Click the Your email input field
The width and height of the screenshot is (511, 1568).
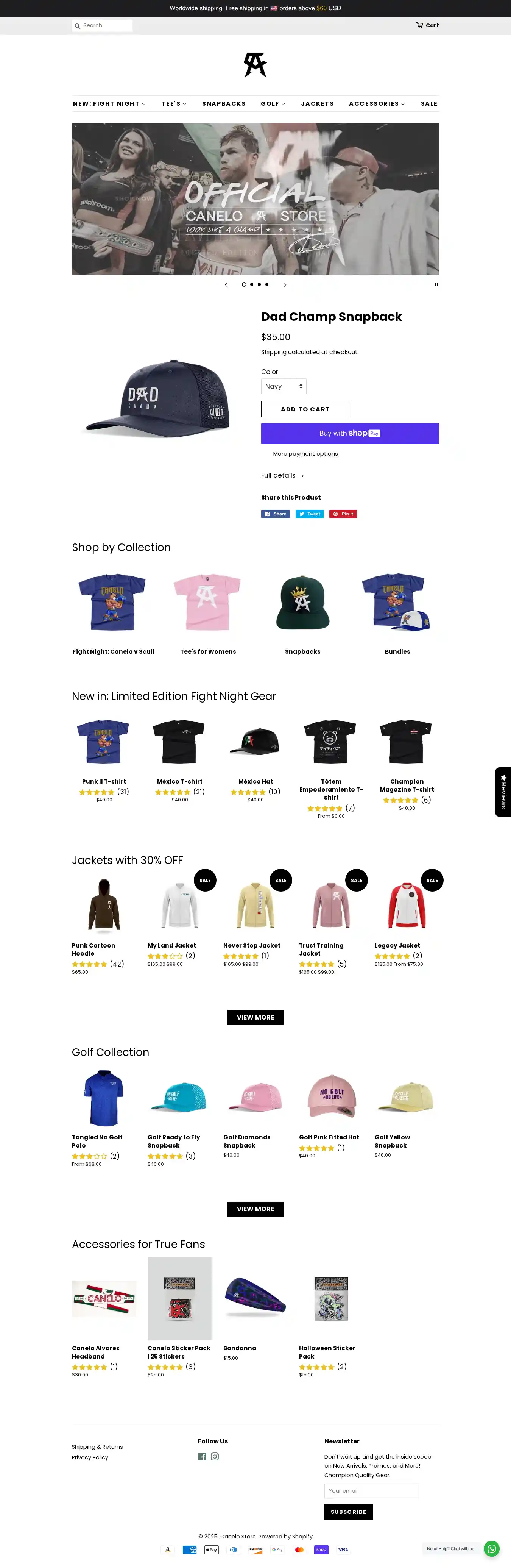371,1491
